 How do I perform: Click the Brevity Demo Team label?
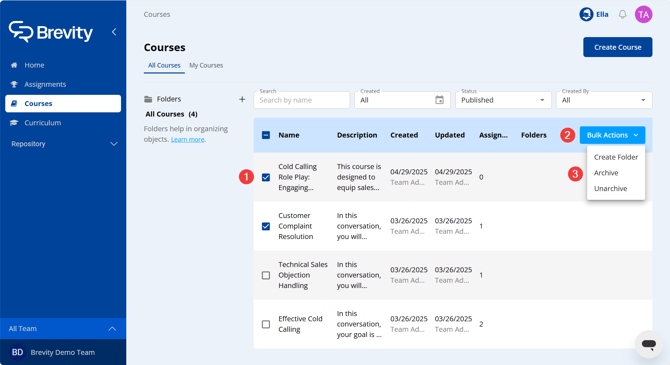click(63, 353)
